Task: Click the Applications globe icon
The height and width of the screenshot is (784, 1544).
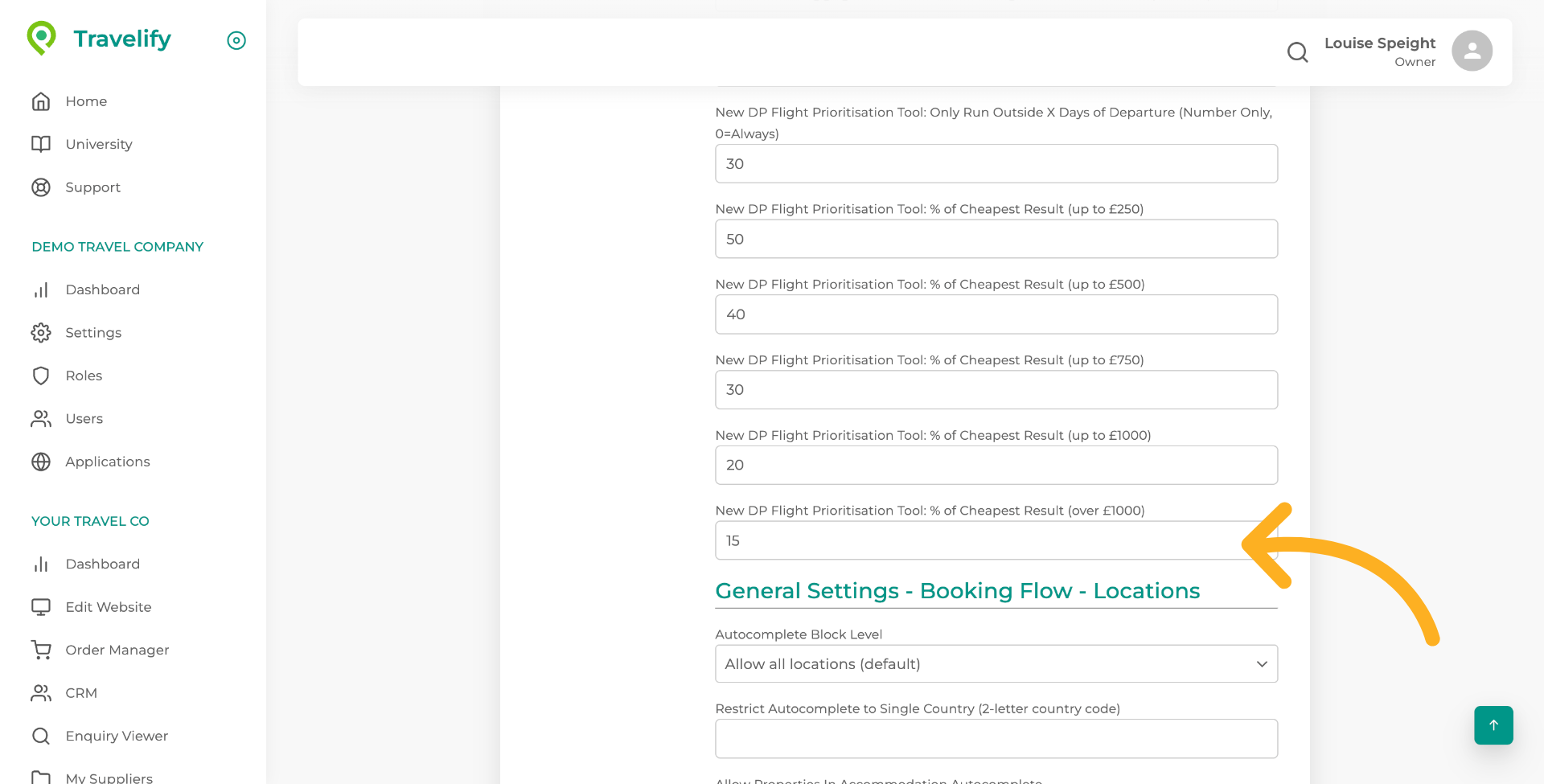Action: [42, 462]
